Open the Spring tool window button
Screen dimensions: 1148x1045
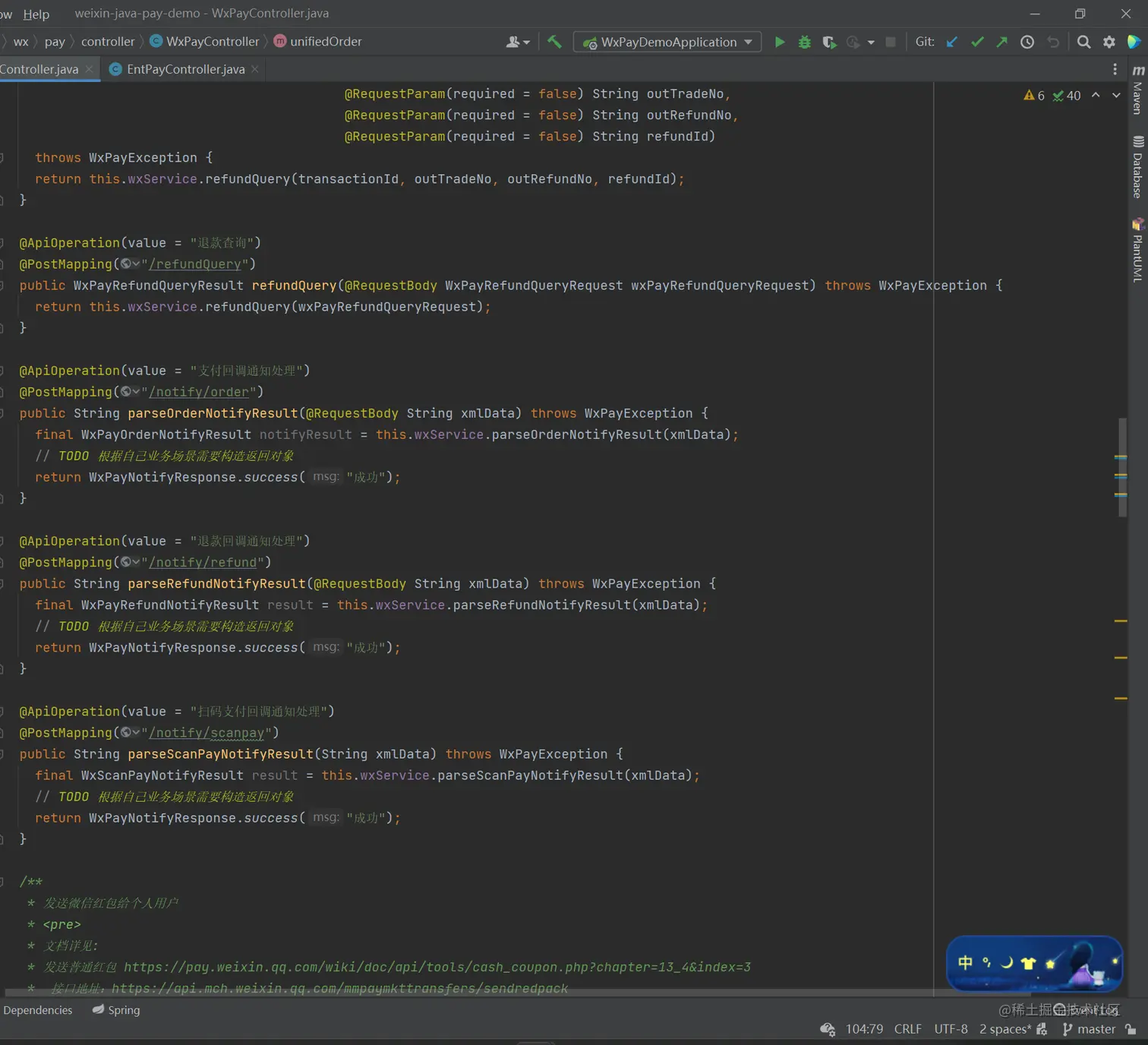116,1010
